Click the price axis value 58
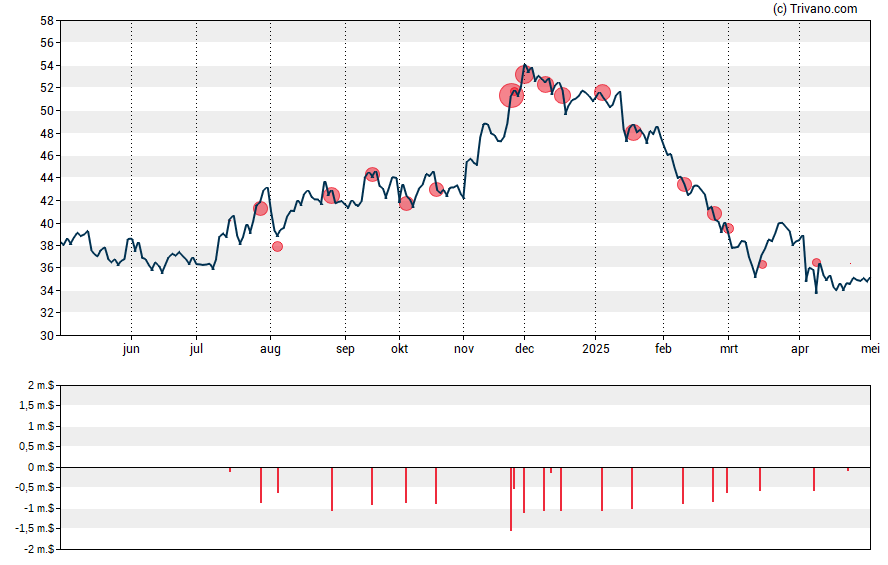888x565 pixels. click(x=47, y=21)
